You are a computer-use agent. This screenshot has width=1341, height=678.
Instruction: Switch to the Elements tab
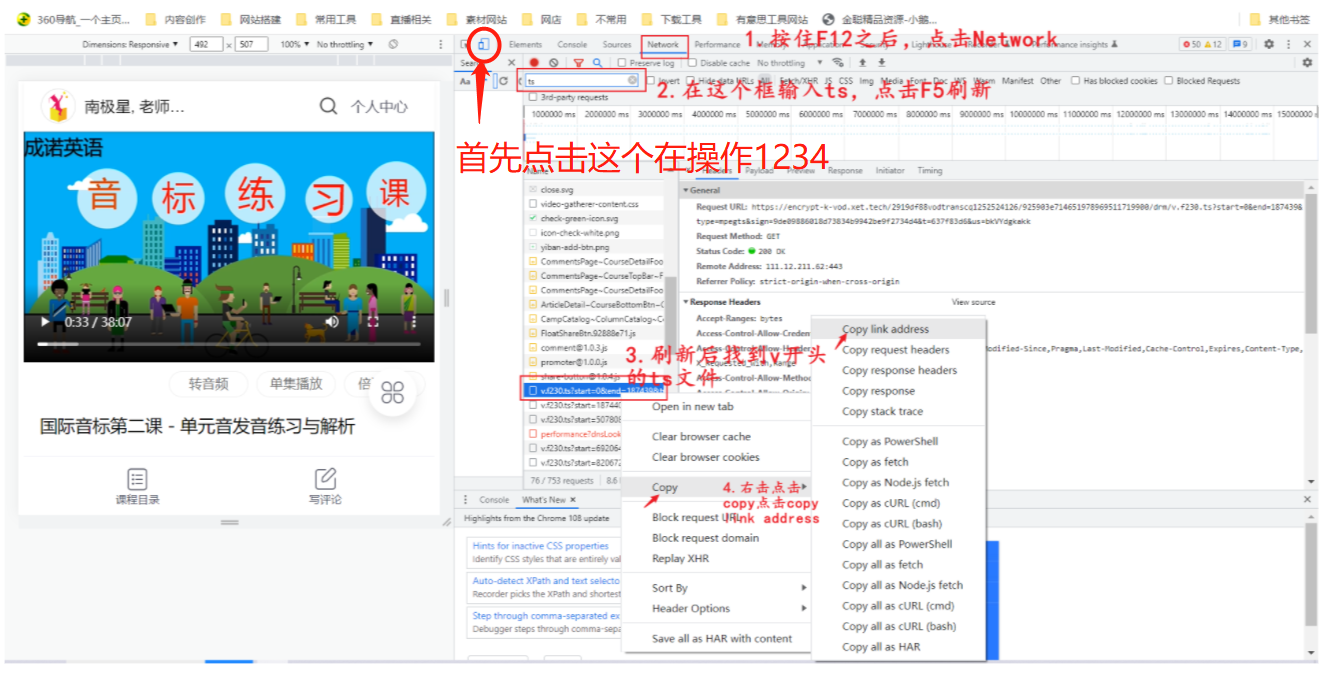click(x=525, y=44)
